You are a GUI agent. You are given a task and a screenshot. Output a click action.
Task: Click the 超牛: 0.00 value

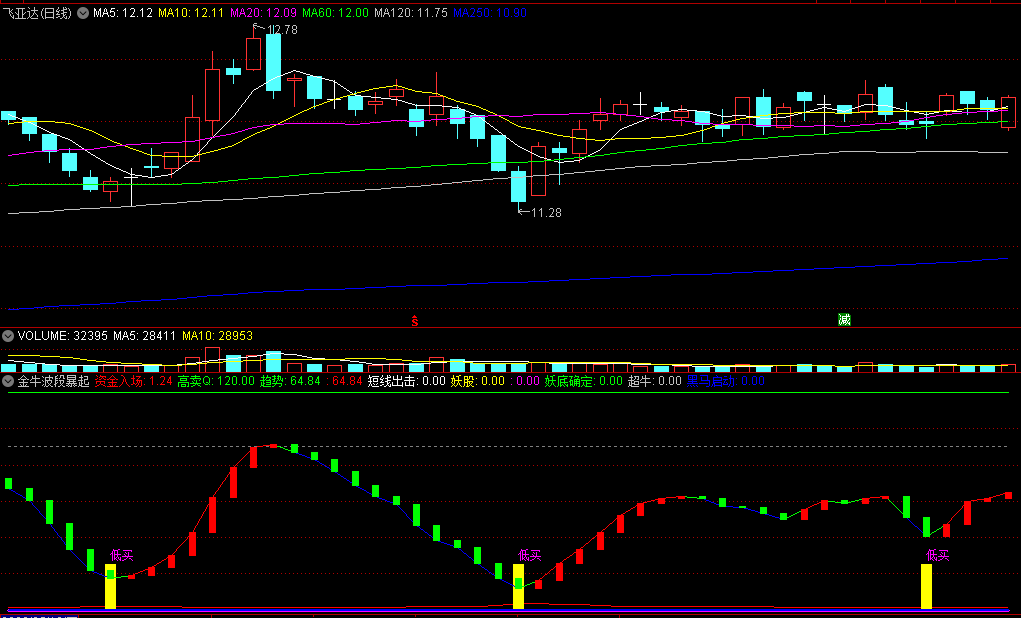click(654, 381)
